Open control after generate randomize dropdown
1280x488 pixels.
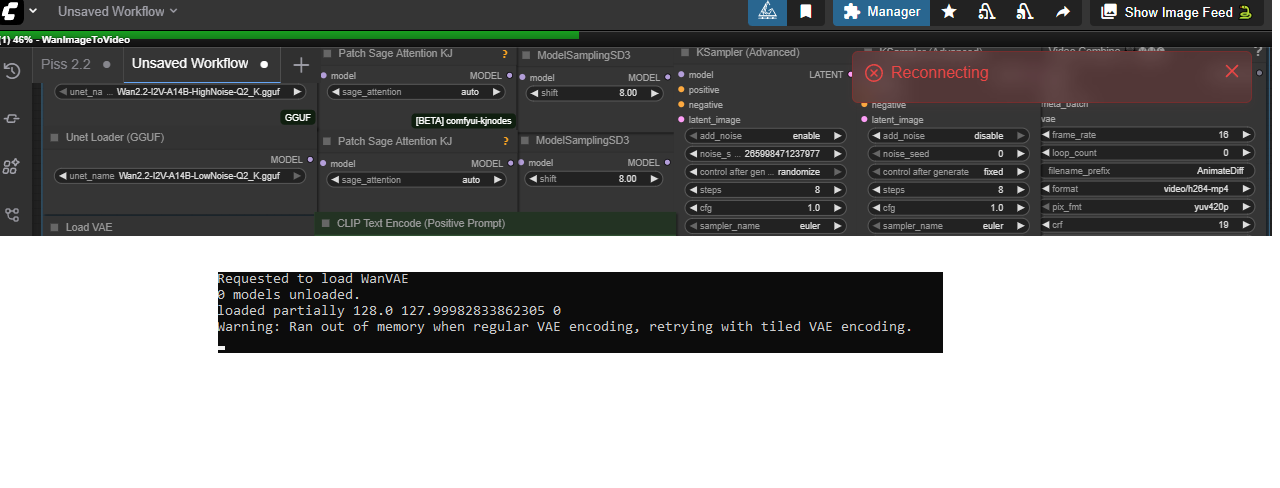(x=765, y=171)
